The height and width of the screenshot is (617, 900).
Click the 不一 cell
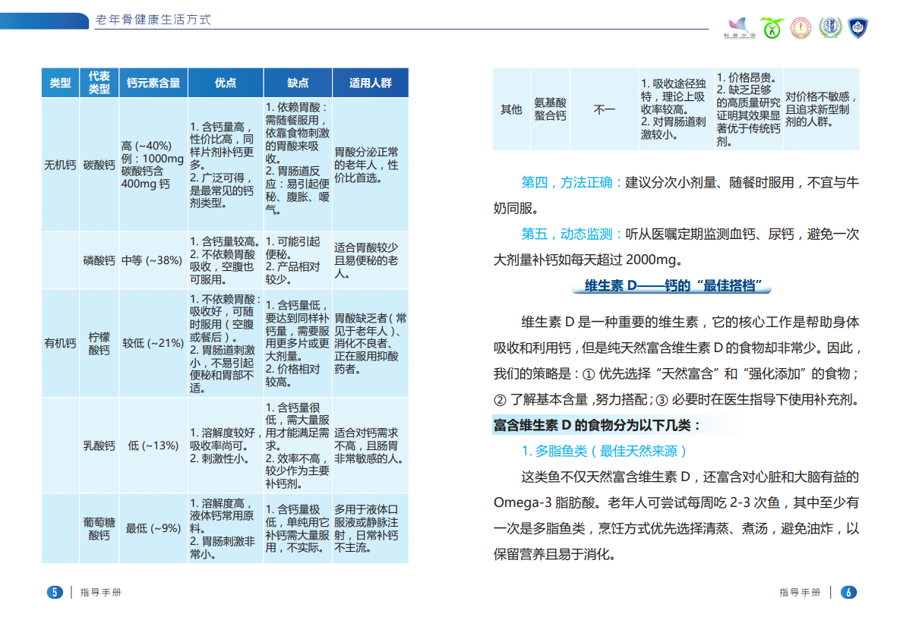pos(604,109)
